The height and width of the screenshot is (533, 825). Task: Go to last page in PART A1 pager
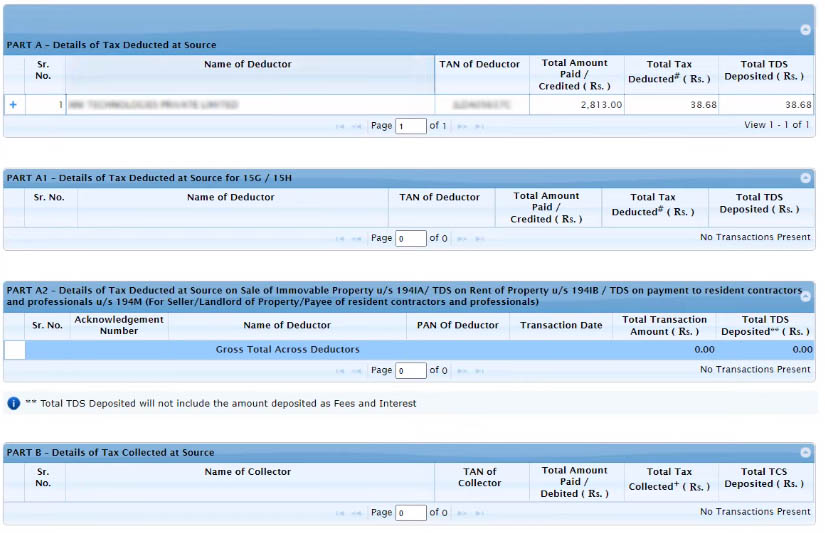[x=479, y=239]
